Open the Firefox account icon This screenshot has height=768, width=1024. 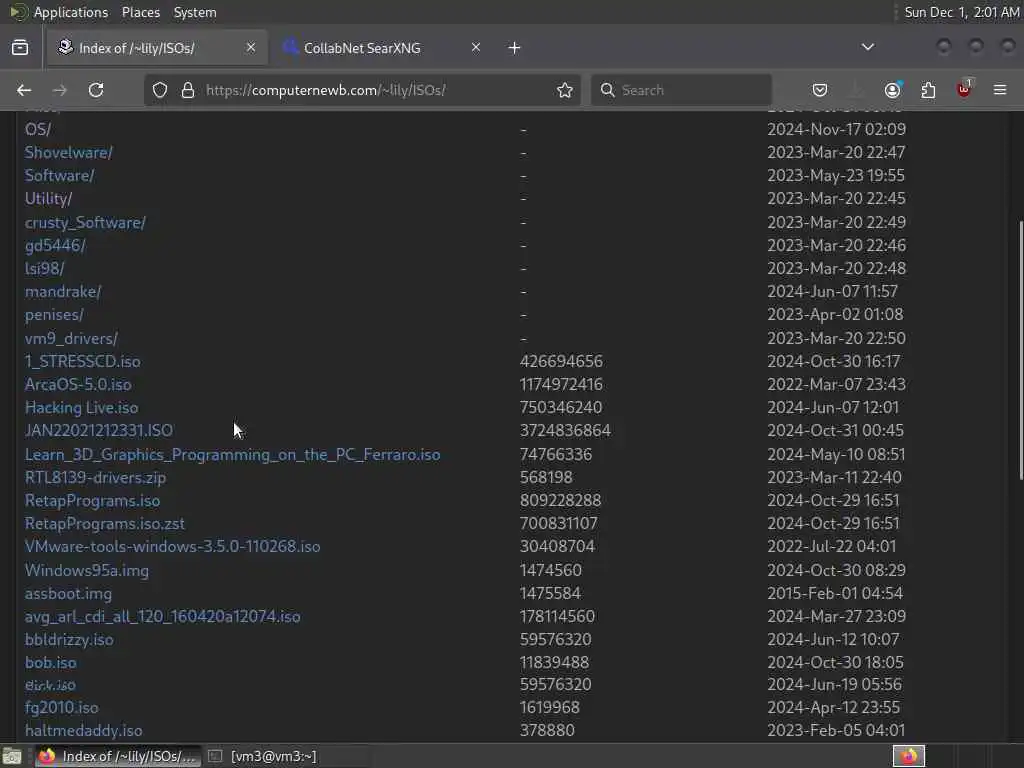point(892,90)
